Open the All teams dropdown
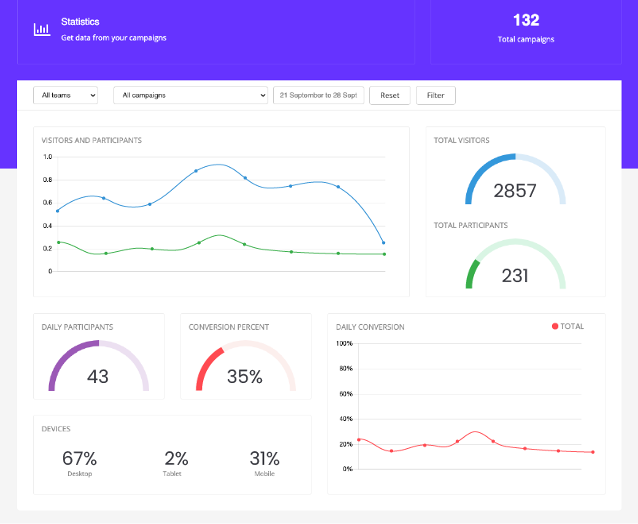 (x=65, y=95)
